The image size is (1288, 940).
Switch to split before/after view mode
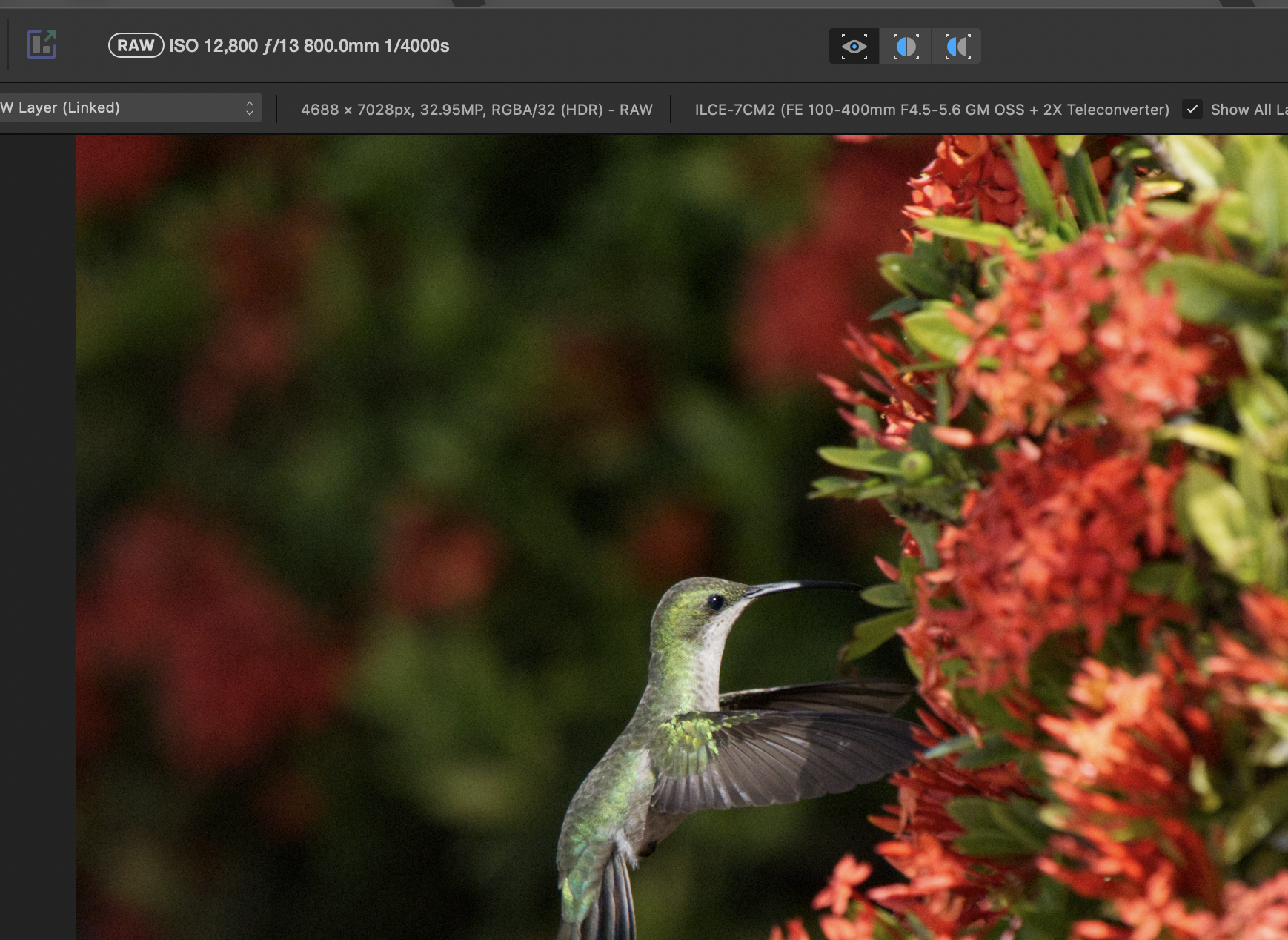(x=906, y=47)
